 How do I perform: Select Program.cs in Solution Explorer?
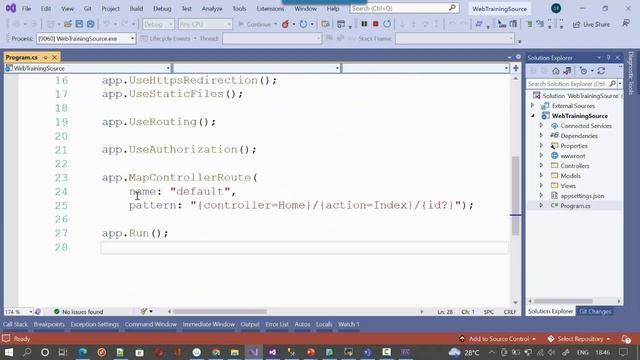(575, 206)
